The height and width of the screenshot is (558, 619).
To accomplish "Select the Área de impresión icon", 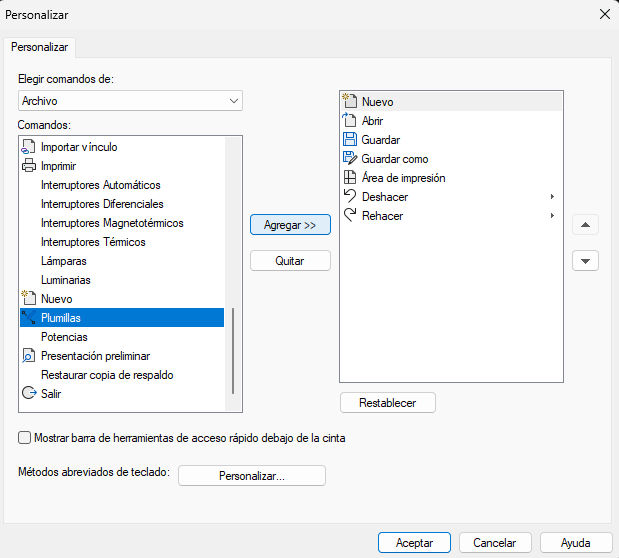I will tap(349, 178).
